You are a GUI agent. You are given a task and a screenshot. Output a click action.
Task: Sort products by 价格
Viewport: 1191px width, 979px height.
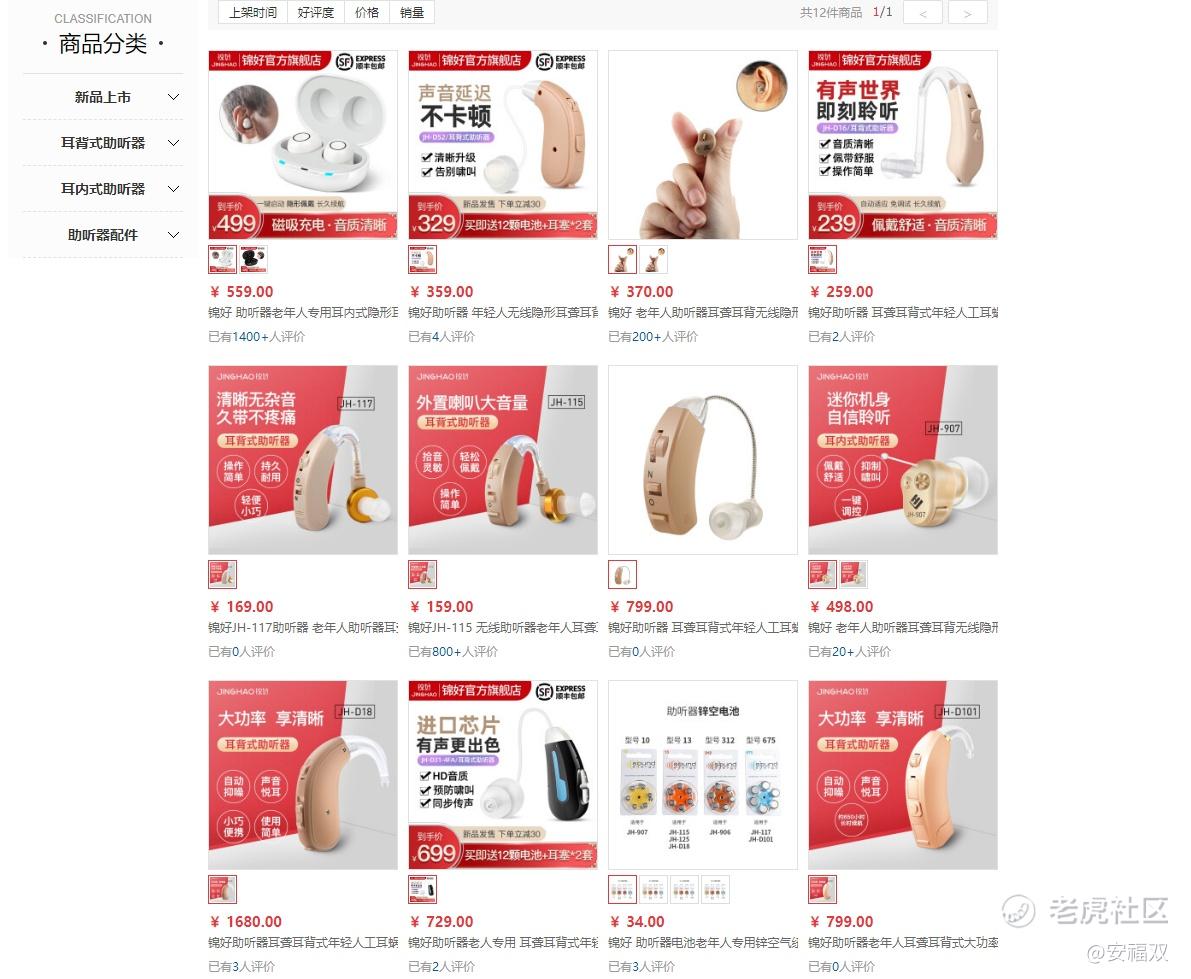pos(367,12)
